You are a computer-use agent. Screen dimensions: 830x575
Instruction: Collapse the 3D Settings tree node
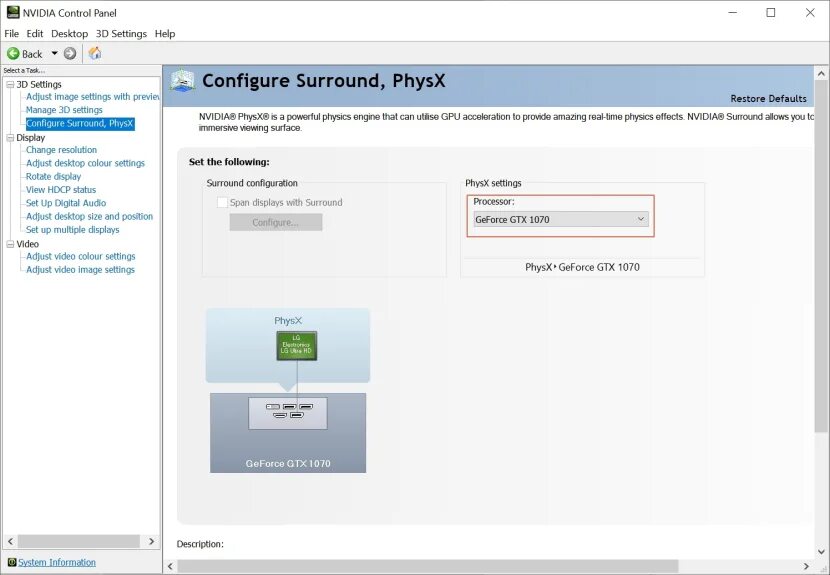coord(10,84)
